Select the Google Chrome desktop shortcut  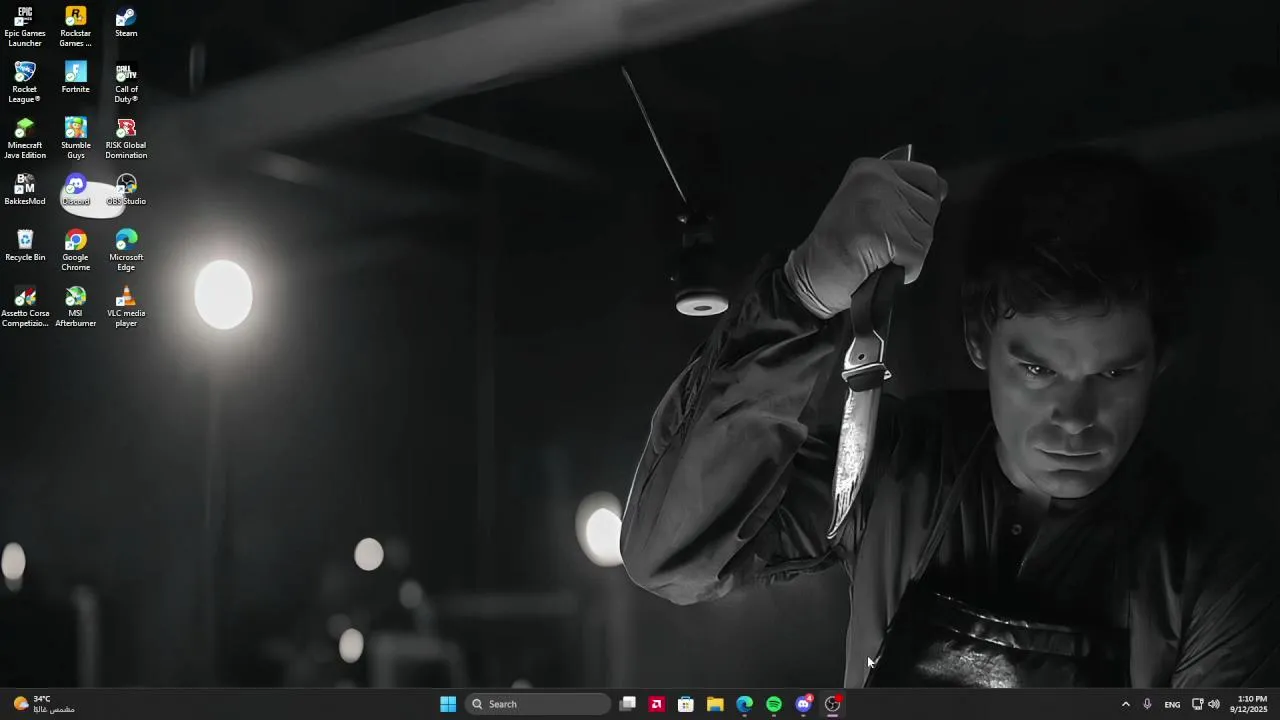(x=76, y=251)
